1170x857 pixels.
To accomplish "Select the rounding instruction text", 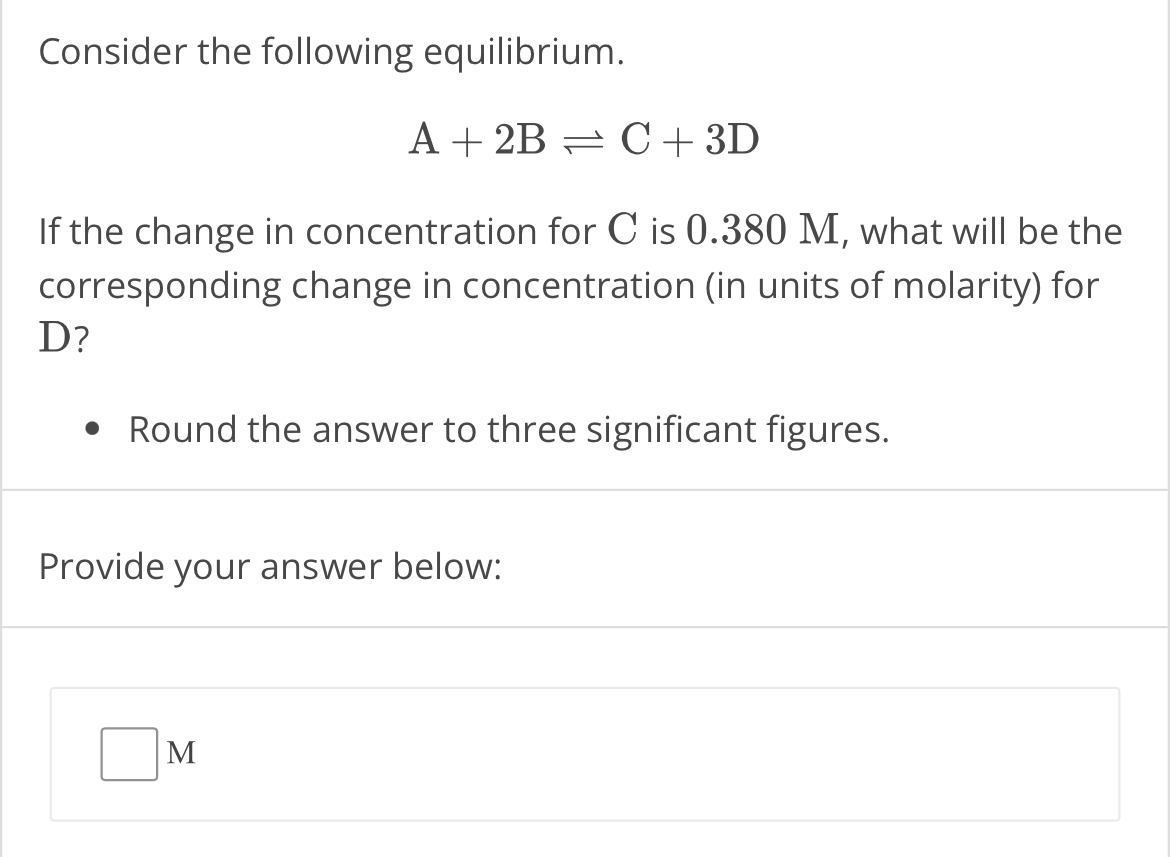I will click(x=509, y=429).
